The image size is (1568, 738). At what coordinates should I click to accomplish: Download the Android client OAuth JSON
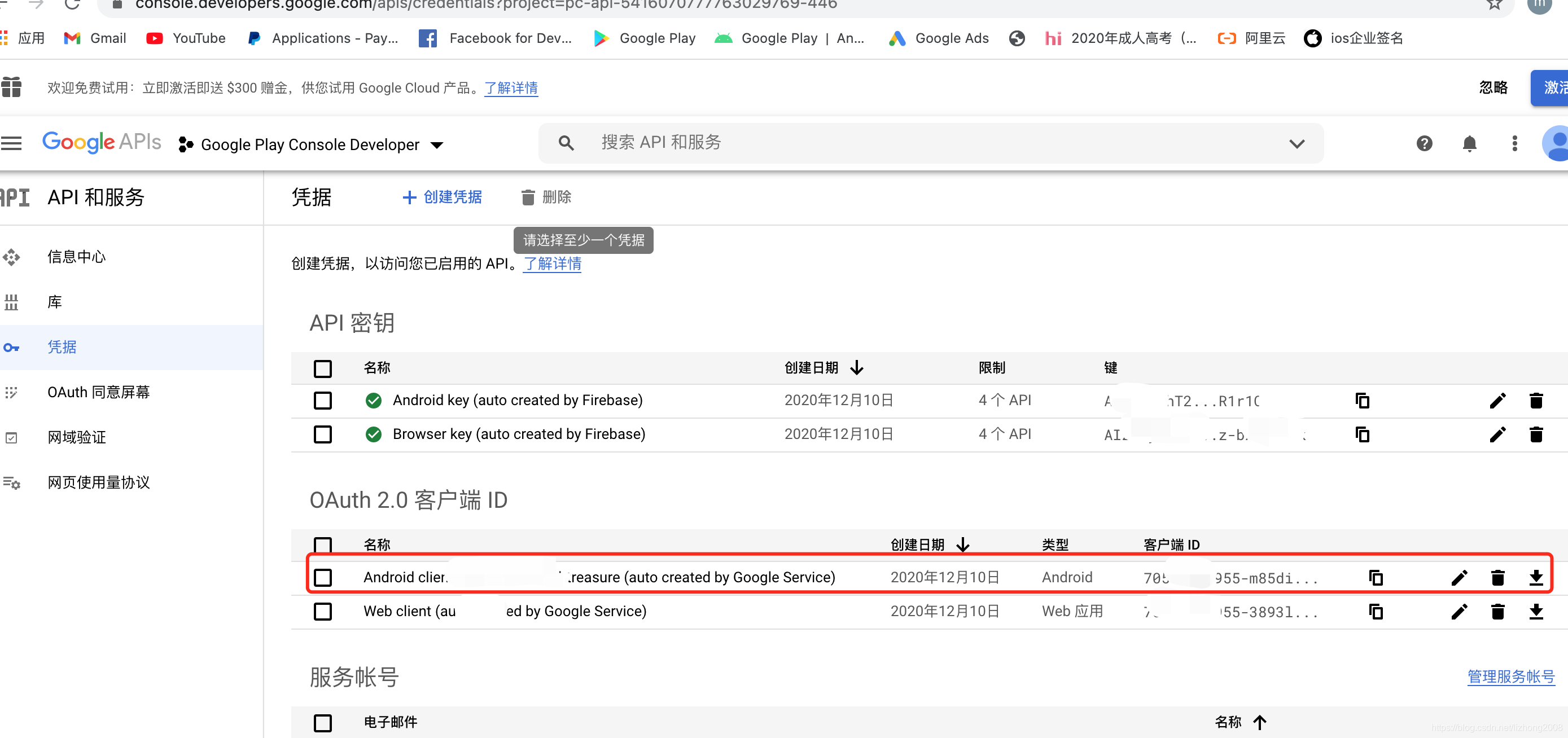coord(1536,577)
